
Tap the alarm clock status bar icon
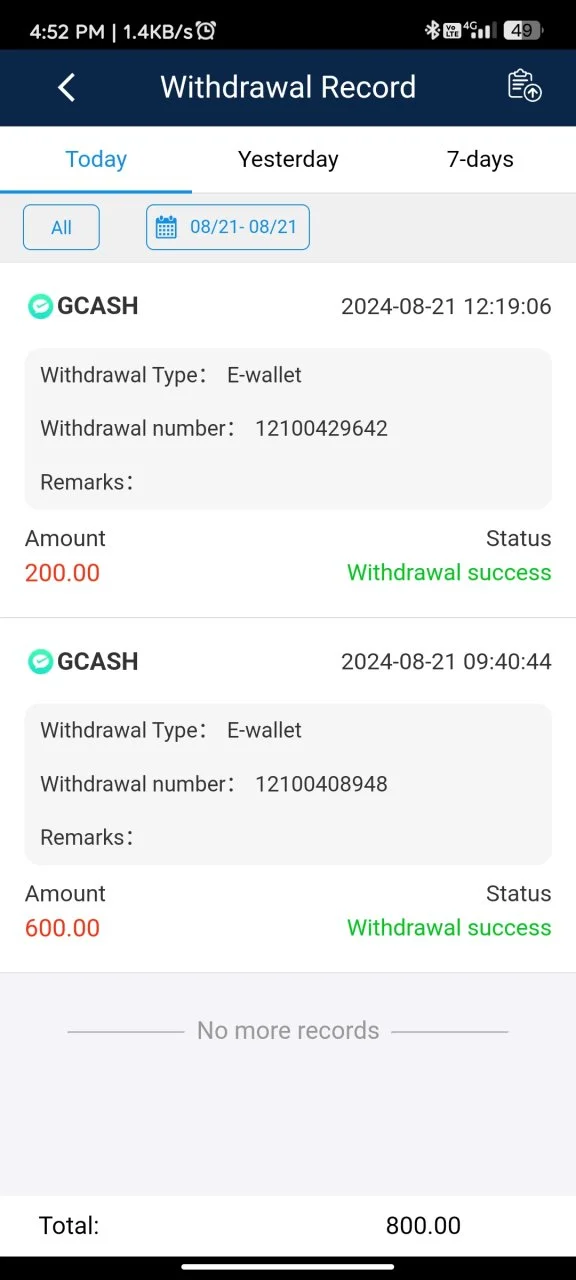tap(205, 31)
